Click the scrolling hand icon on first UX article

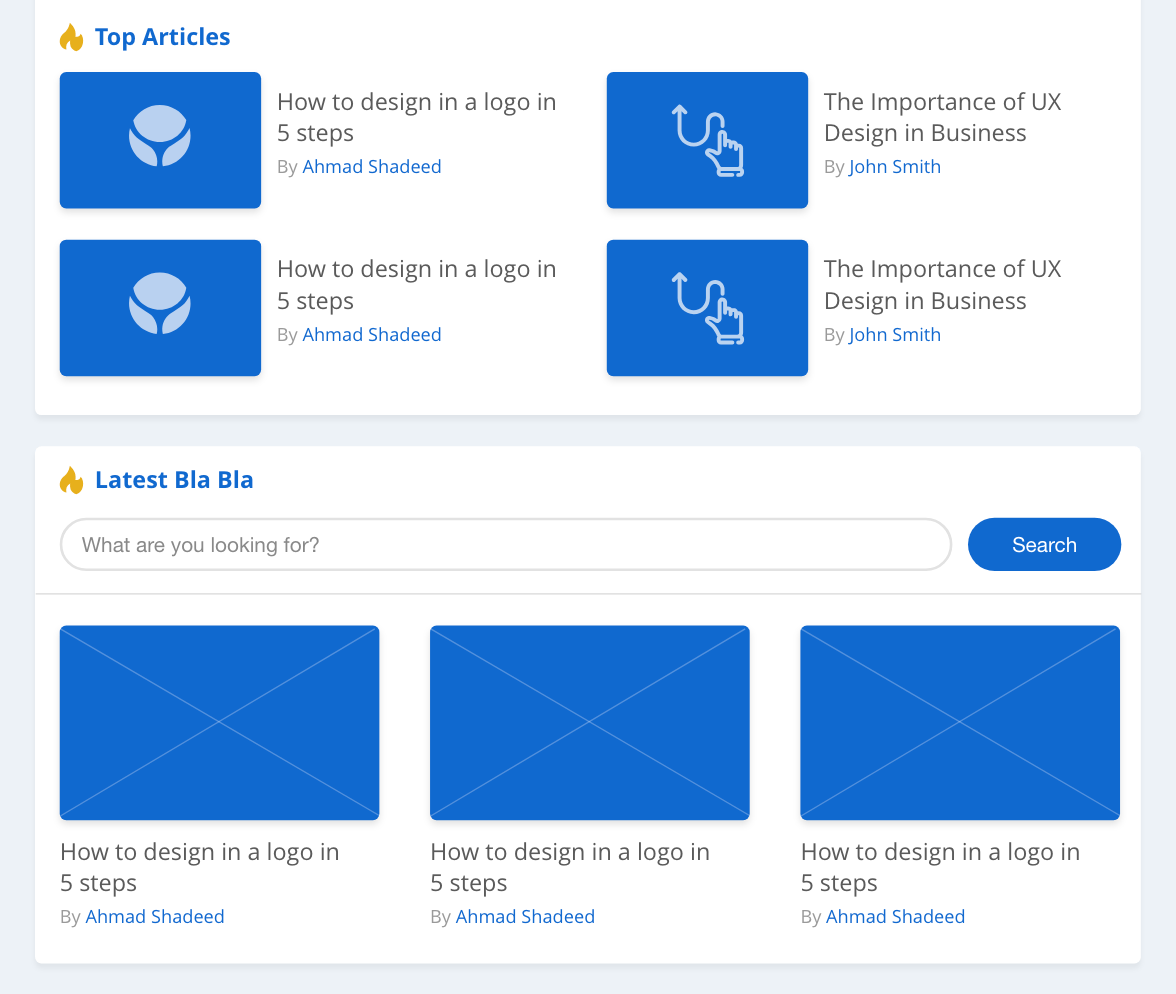[707, 140]
